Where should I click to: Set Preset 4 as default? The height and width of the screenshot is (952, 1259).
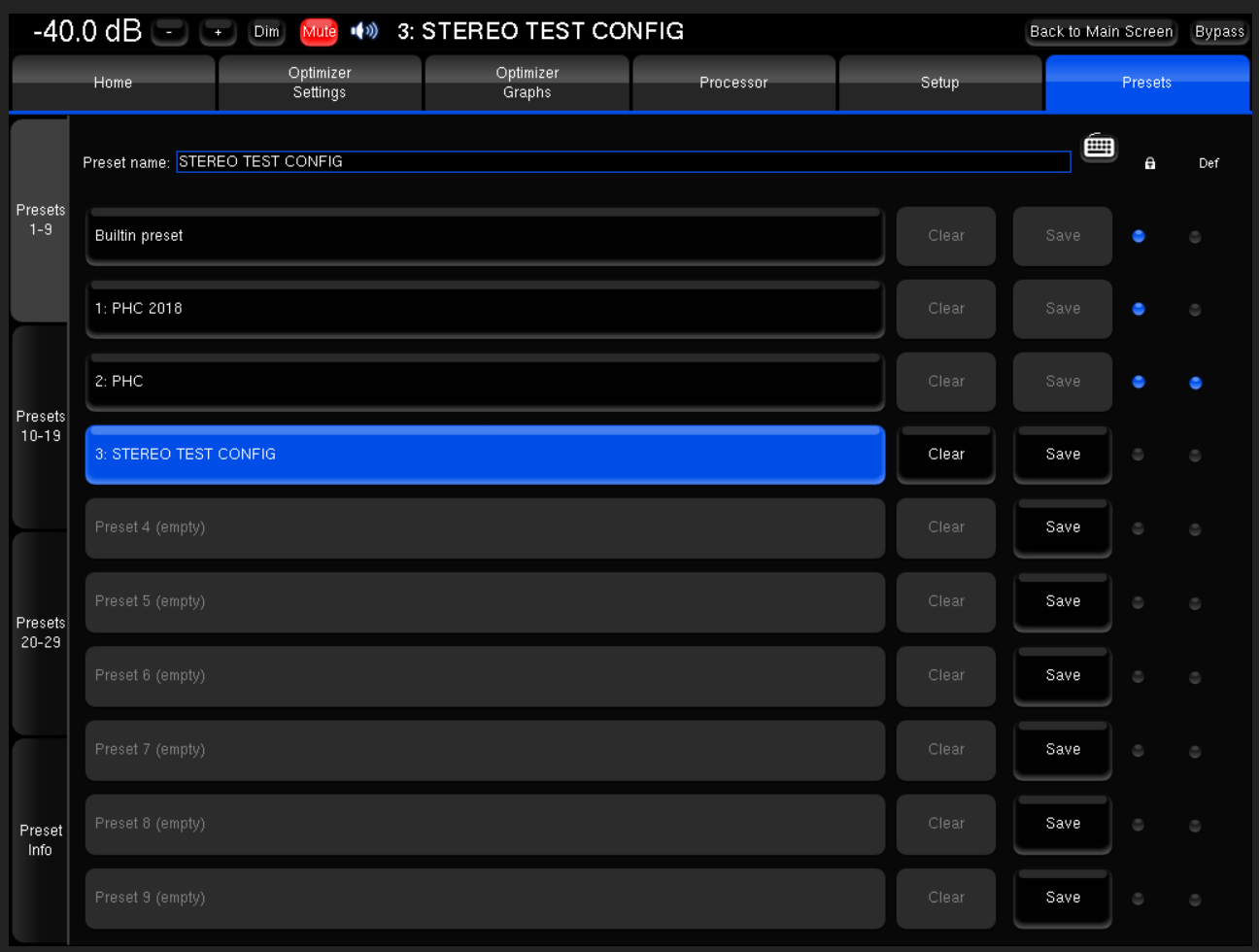[x=1196, y=529]
